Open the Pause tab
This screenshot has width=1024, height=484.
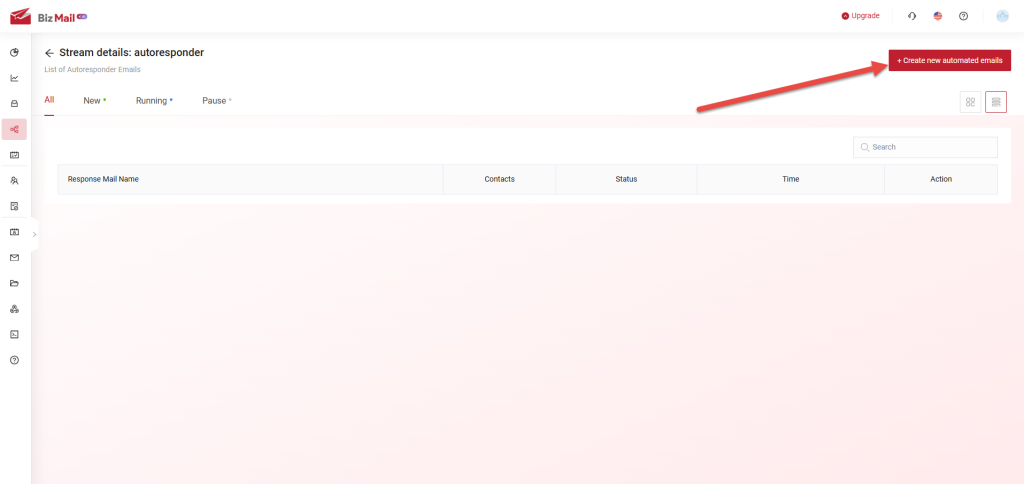(x=215, y=101)
